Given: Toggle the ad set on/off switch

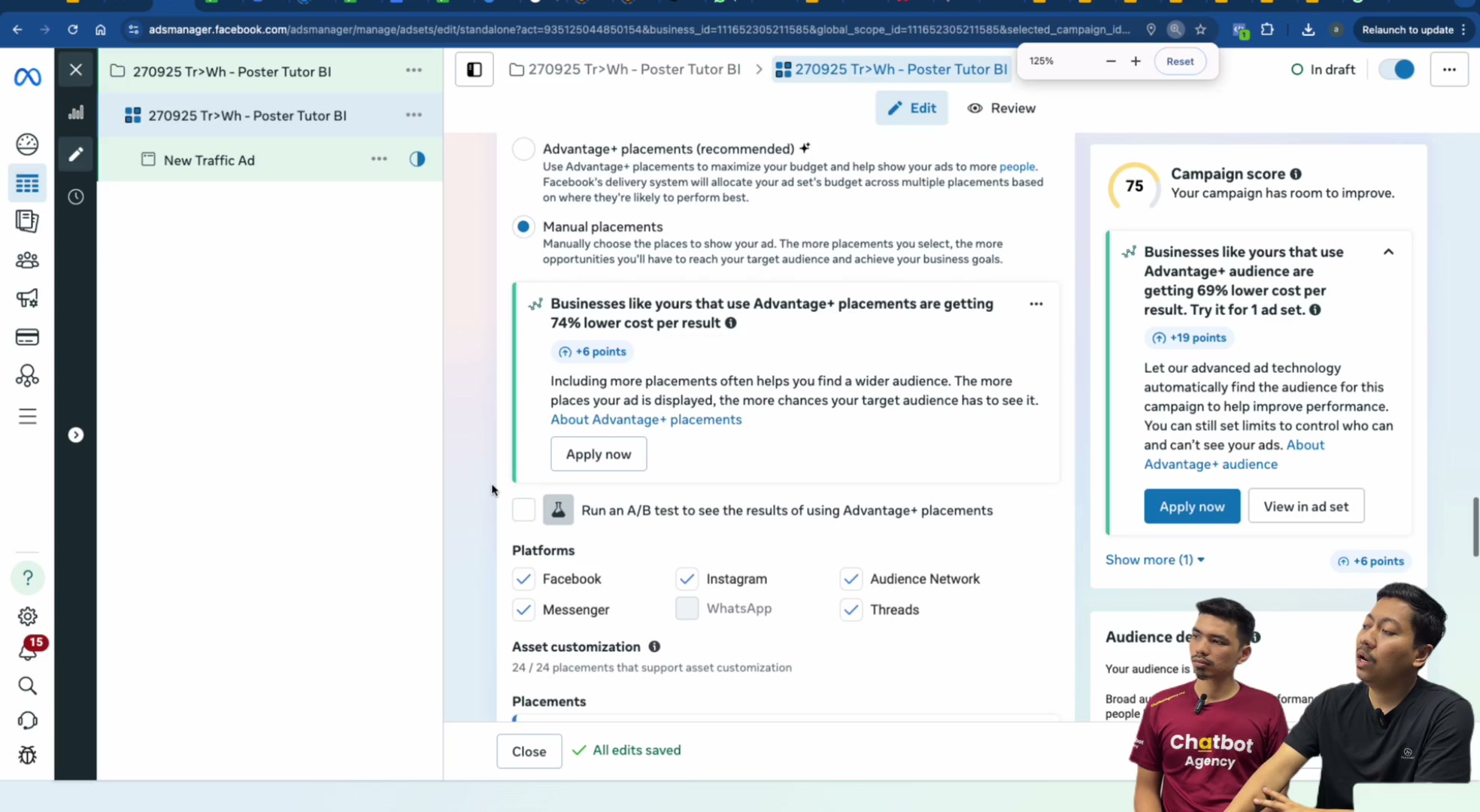Looking at the screenshot, I should click(x=1397, y=69).
